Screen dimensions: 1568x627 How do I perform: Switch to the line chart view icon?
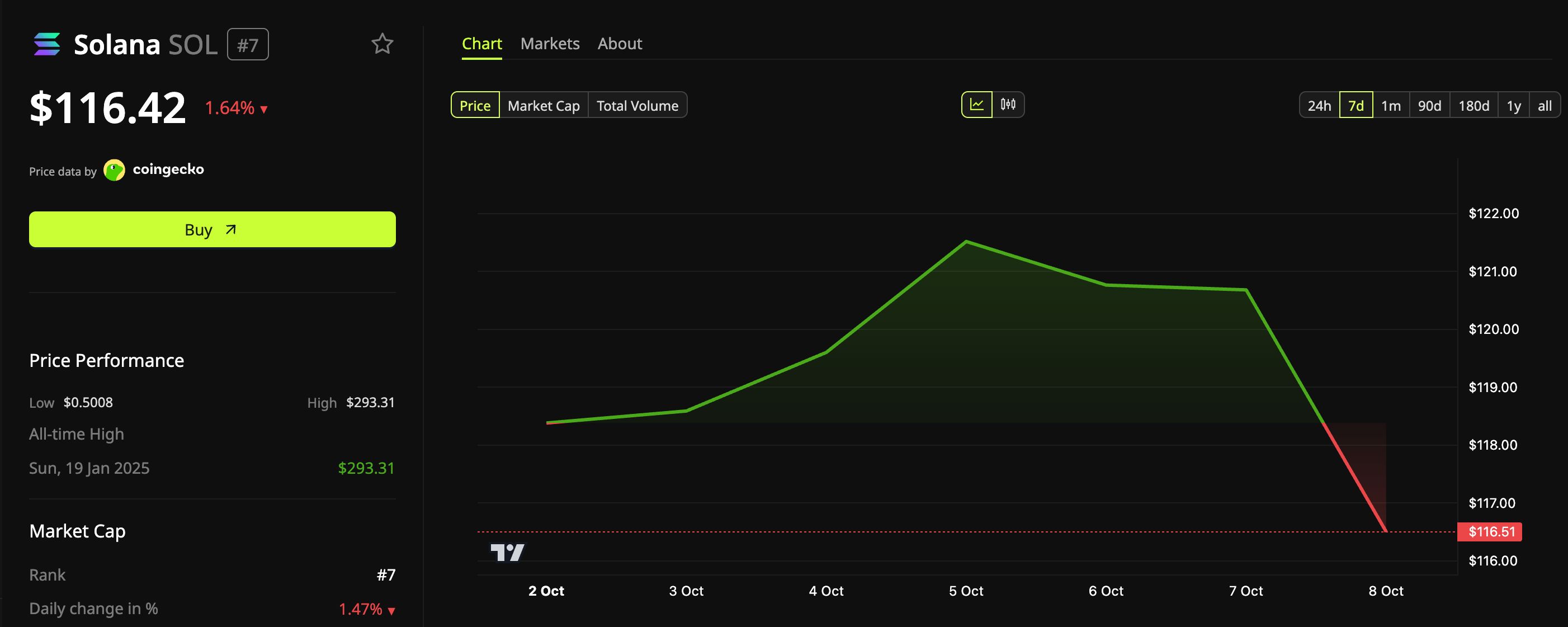point(976,105)
